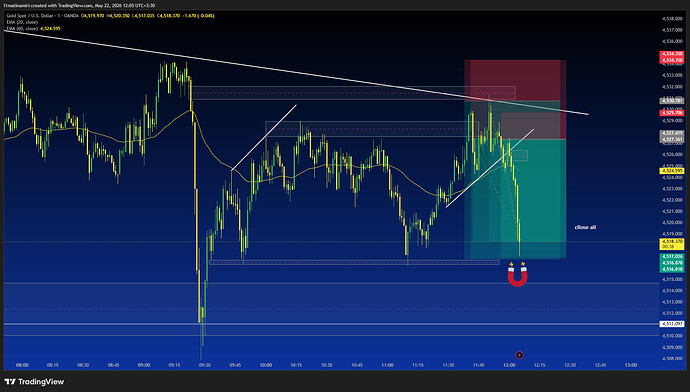Click the 11:00 time axis label
The height and width of the screenshot is (392, 690).
point(387,365)
